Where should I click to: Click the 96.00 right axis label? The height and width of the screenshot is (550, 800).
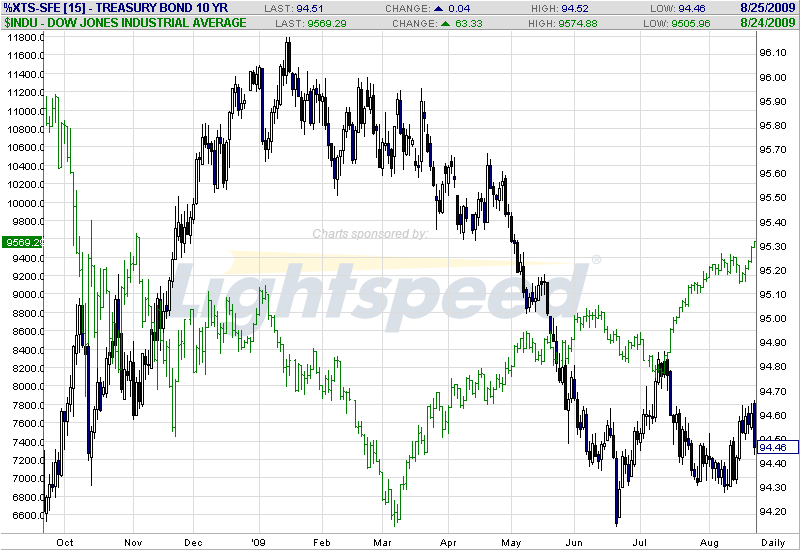tap(773, 77)
